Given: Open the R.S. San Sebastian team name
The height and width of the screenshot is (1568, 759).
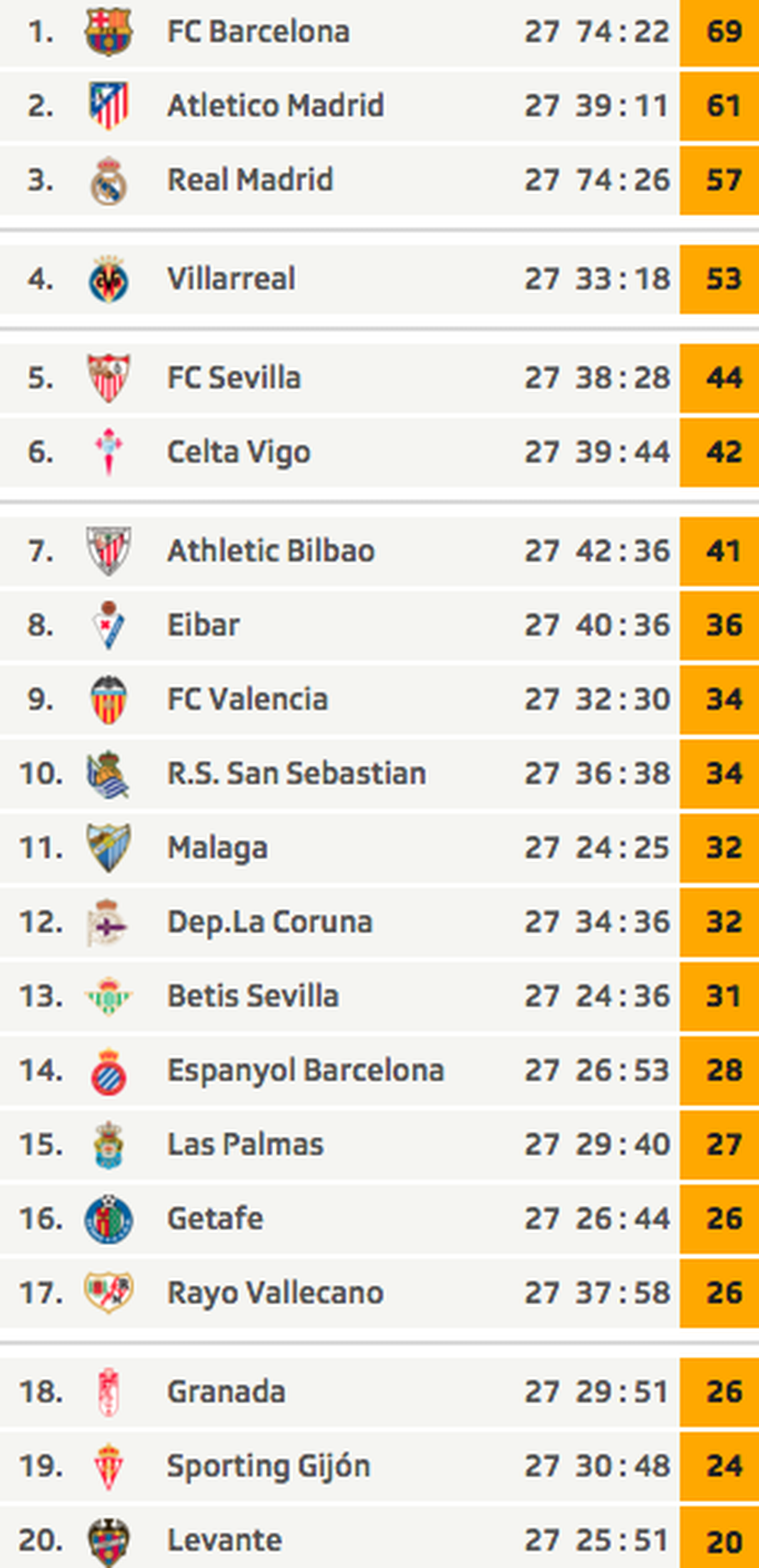Looking at the screenshot, I should click(296, 774).
